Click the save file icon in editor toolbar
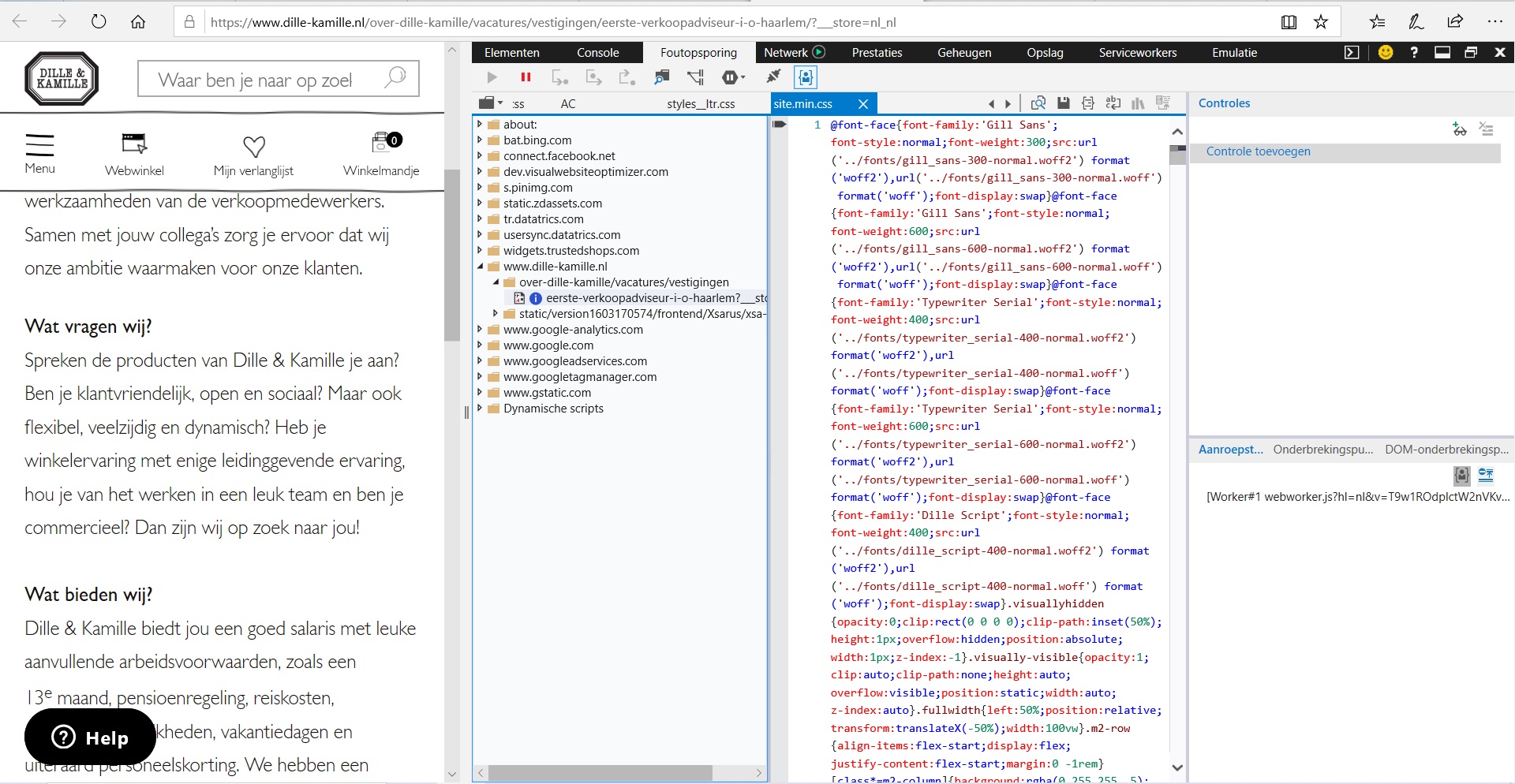The width and height of the screenshot is (1515, 784). [x=1063, y=103]
